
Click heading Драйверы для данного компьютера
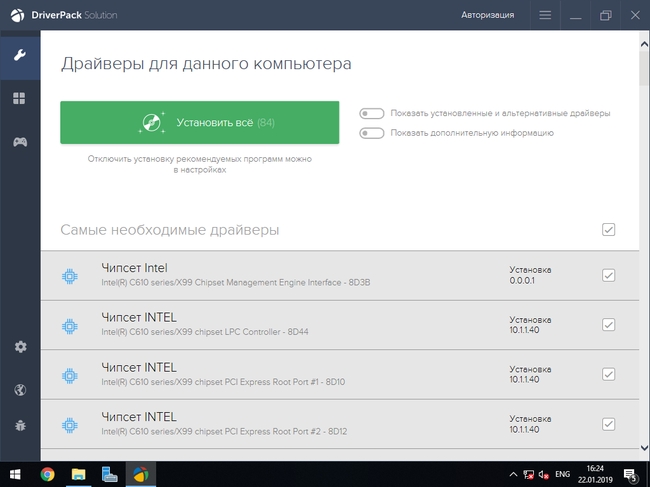tap(206, 64)
